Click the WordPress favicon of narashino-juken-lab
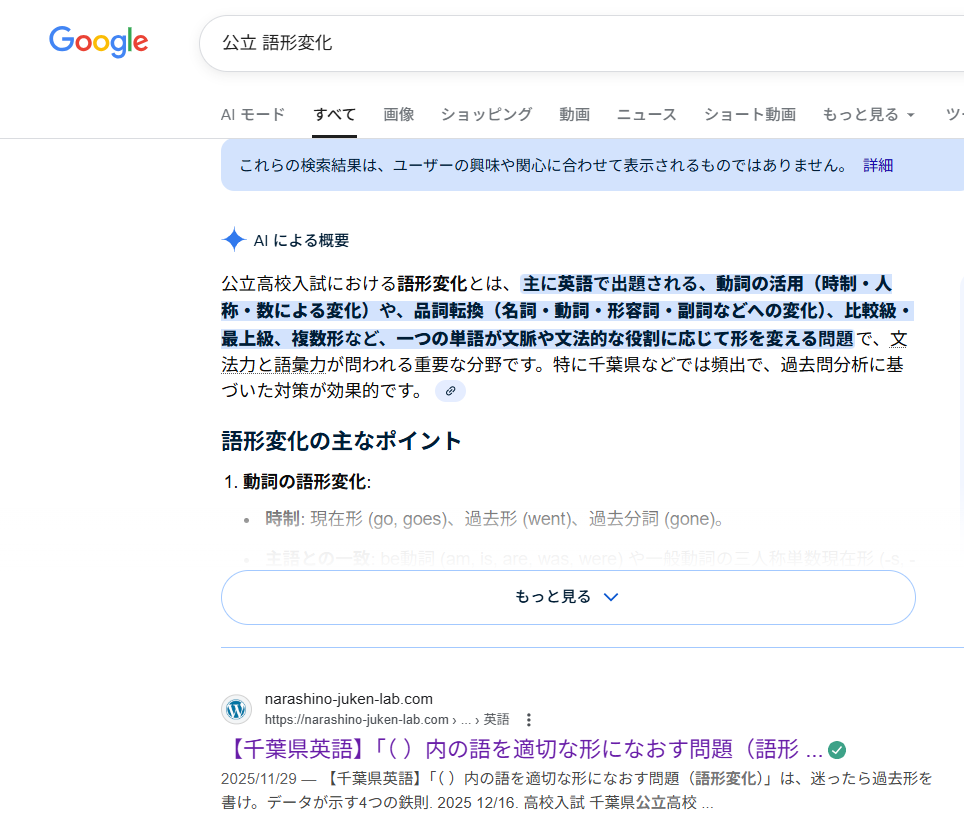The width and height of the screenshot is (964, 824). [x=237, y=709]
